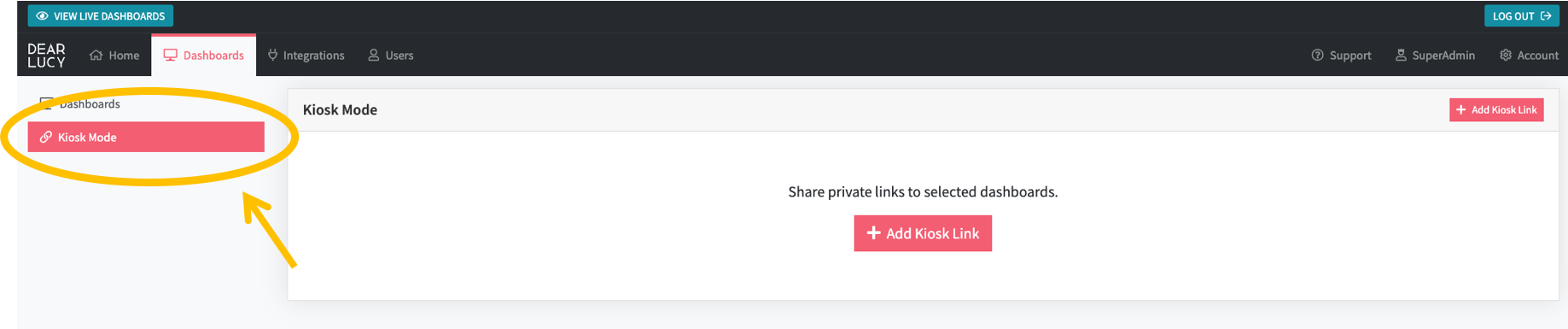Open the Support link
The image size is (1568, 329).
pos(1342,55)
